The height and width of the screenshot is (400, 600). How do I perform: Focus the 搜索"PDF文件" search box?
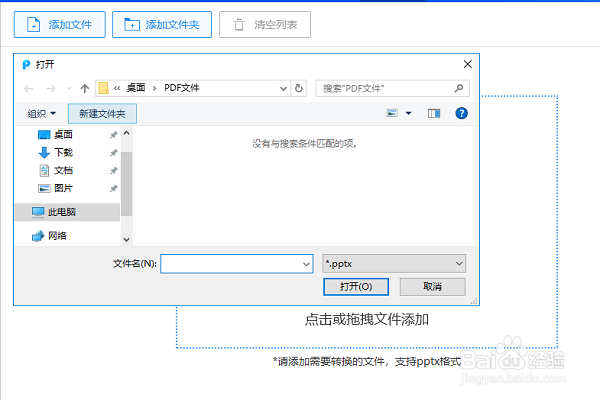(393, 88)
